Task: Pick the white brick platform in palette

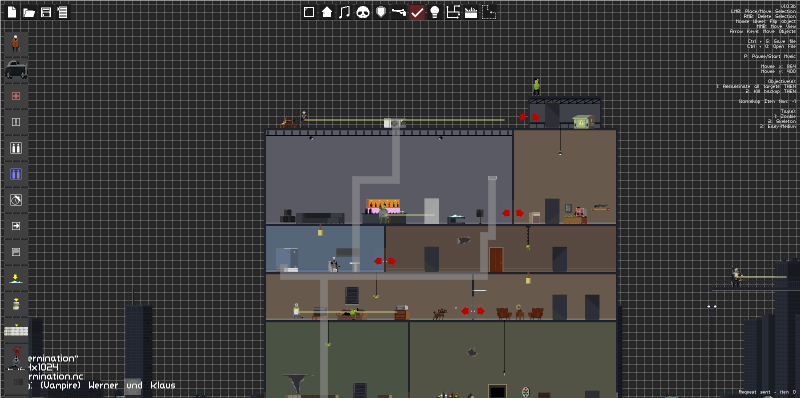Action: click(16, 331)
